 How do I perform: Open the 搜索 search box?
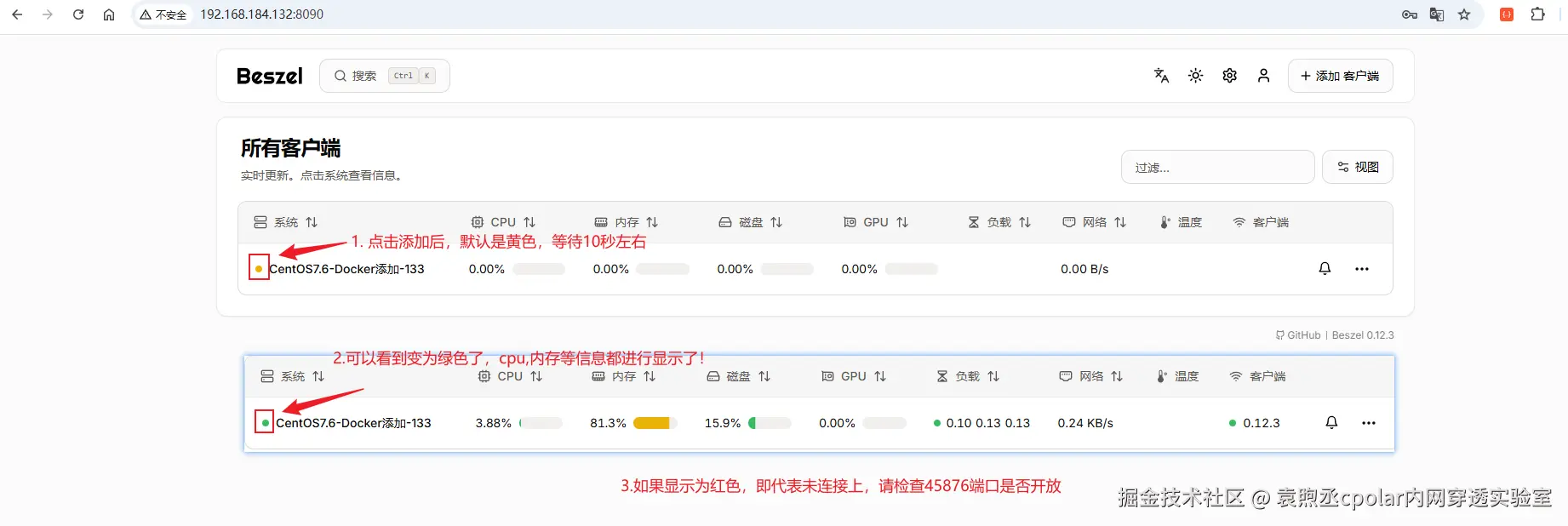(385, 76)
